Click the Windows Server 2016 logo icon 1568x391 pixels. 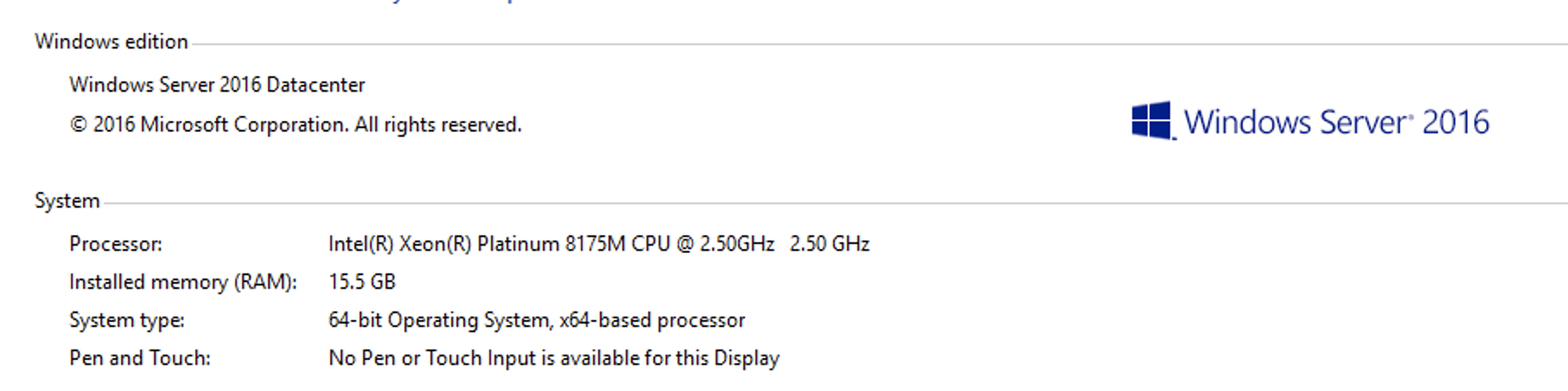click(1152, 121)
